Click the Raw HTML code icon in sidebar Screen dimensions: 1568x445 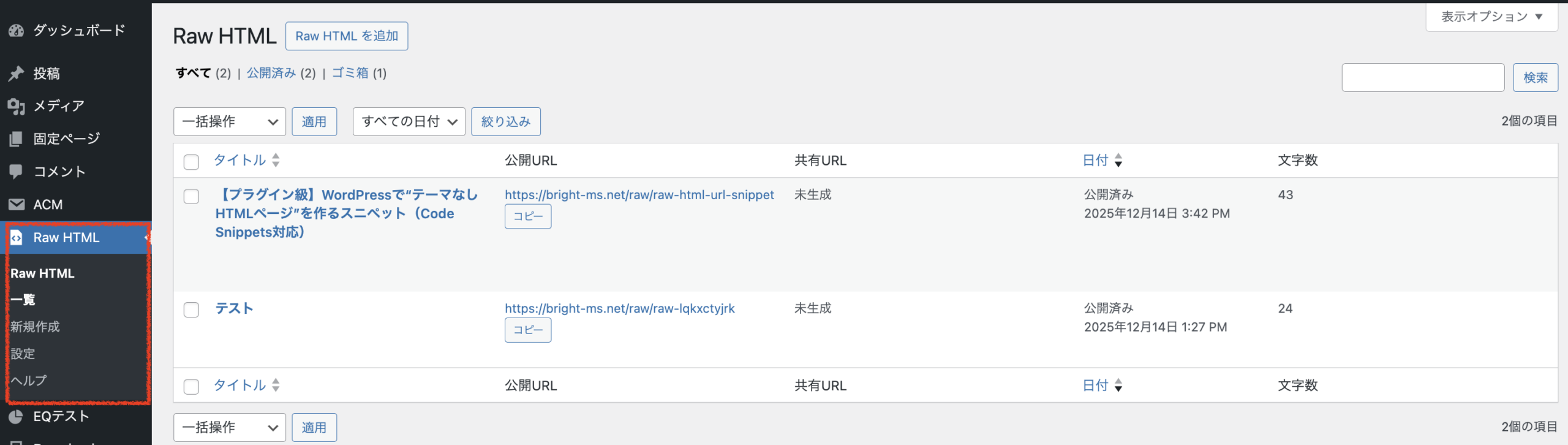pos(17,237)
